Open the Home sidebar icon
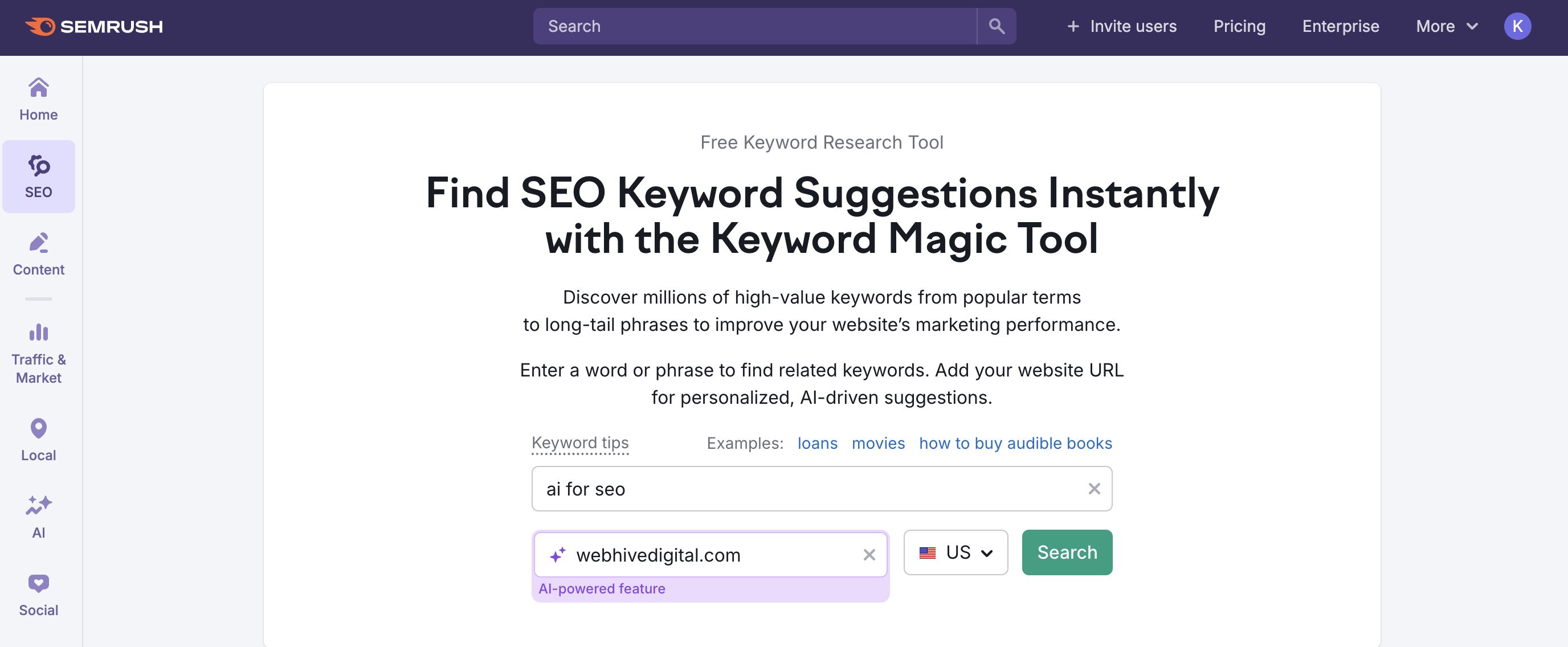The width and height of the screenshot is (1568, 647). point(38,99)
